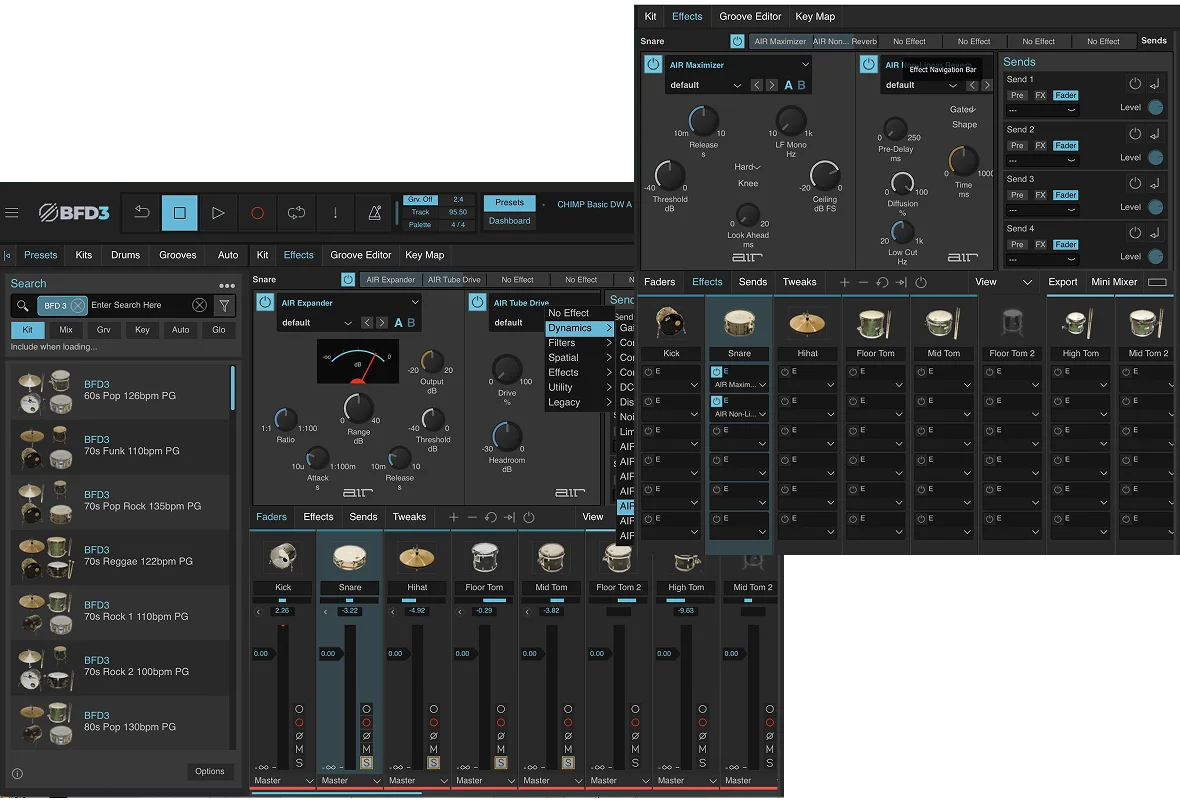Open the Master routing dropdown under Floor Tom
This screenshot has height=800, width=1180.
484,780
